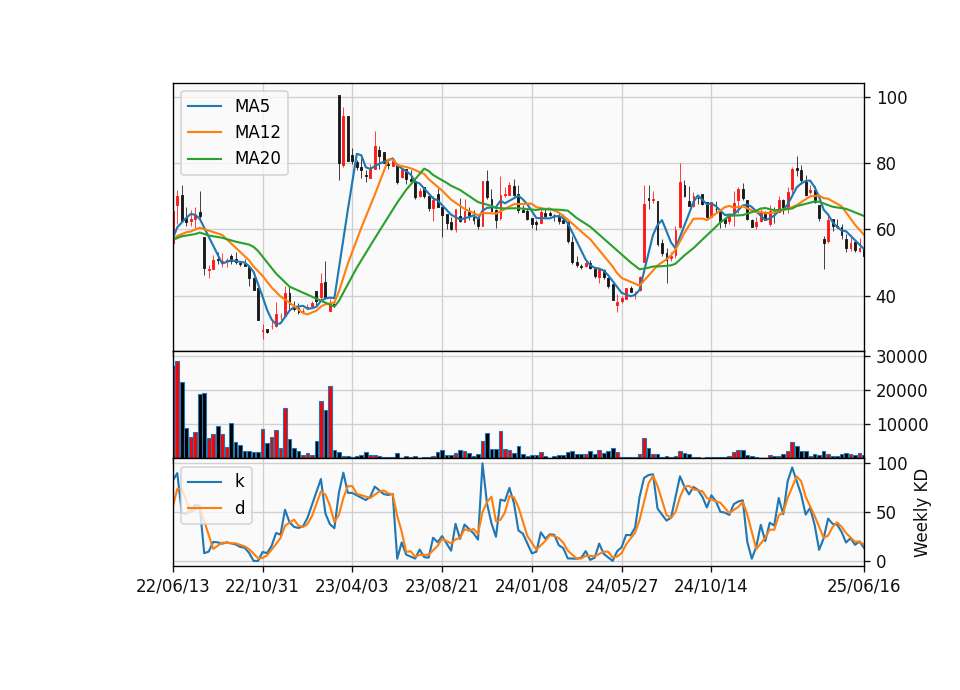The width and height of the screenshot is (960, 690).
Task: Click the d legend label in KD panel
Action: click(x=240, y=508)
